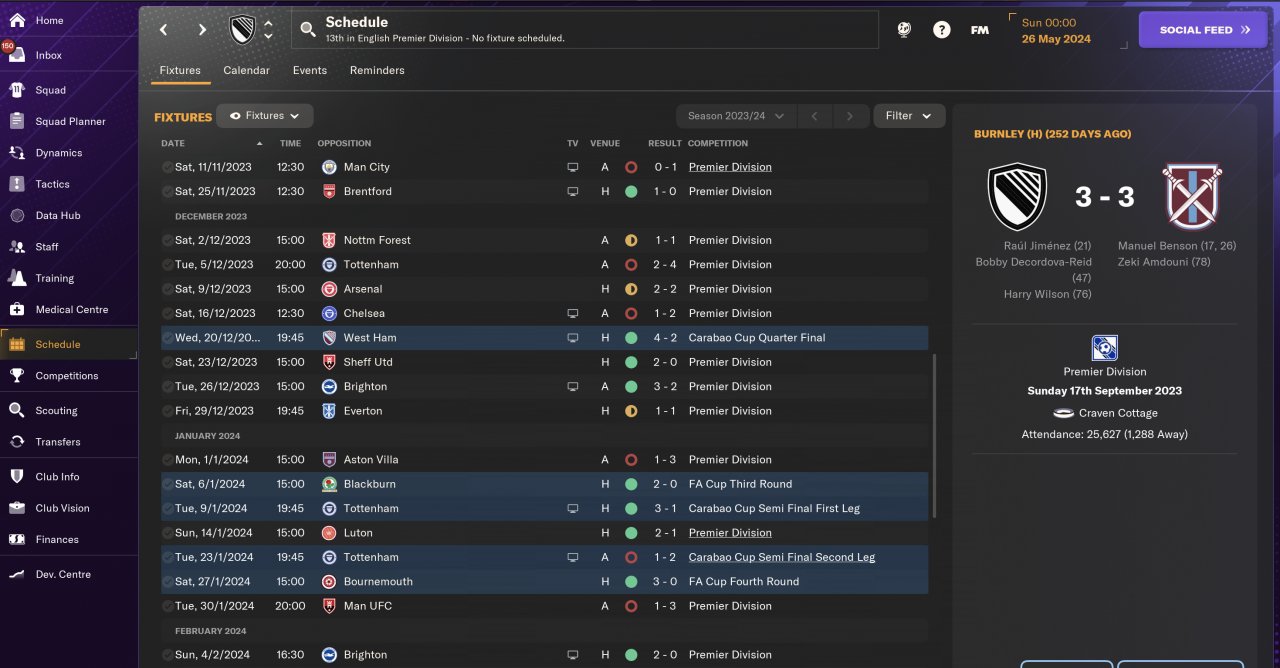Open the Data Hub icon

pyautogui.click(x=17, y=216)
